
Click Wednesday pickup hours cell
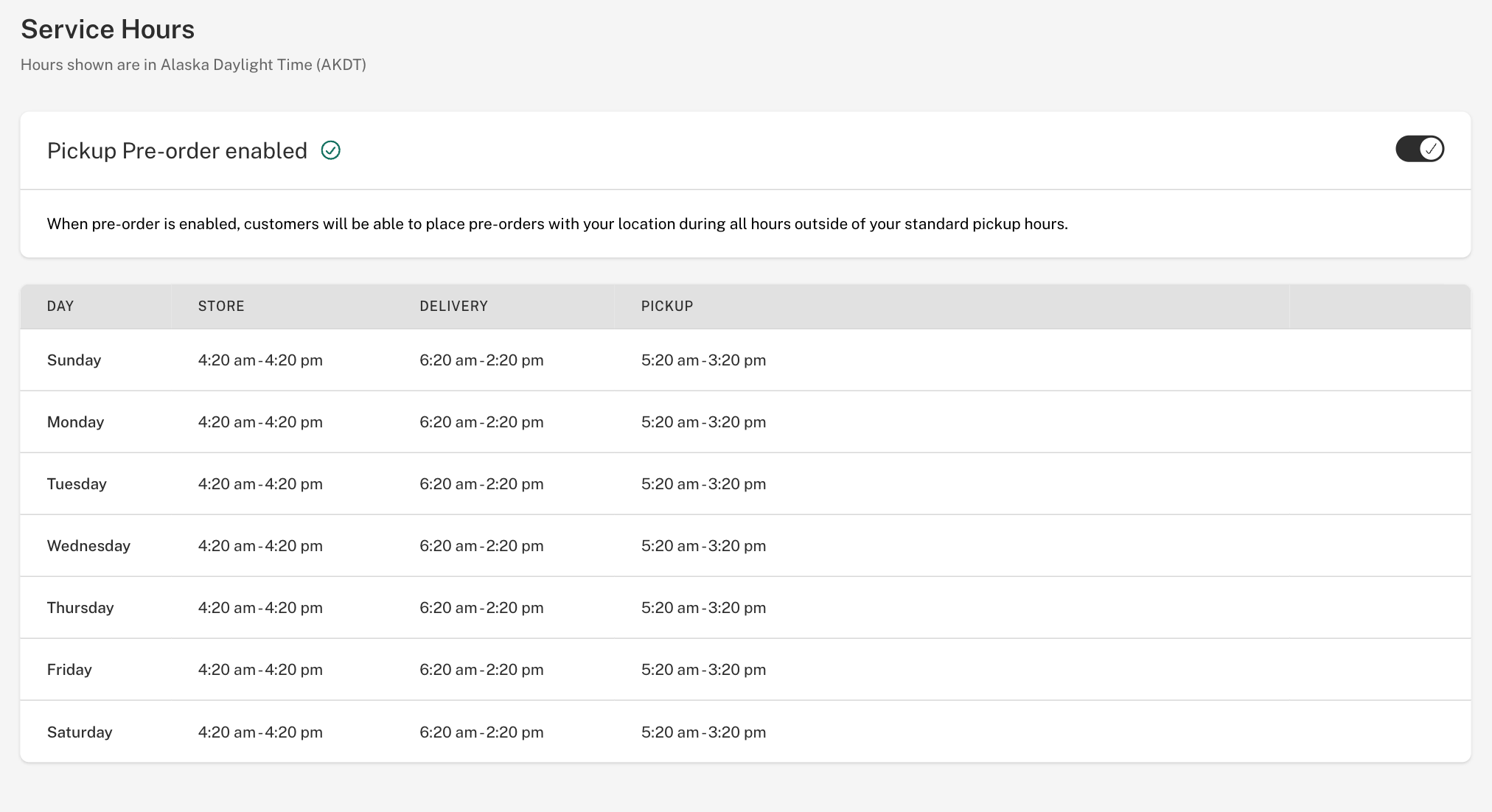coord(703,546)
